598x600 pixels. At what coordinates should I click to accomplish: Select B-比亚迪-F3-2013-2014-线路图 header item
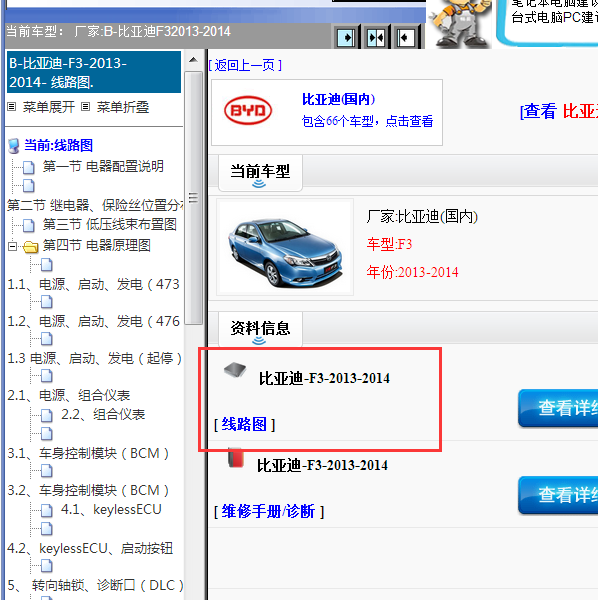point(94,72)
